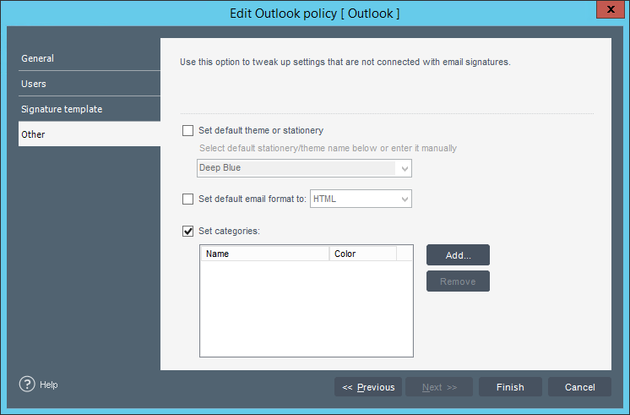The image size is (630, 415).
Task: Switch to the Users tab
Action: pos(89,84)
